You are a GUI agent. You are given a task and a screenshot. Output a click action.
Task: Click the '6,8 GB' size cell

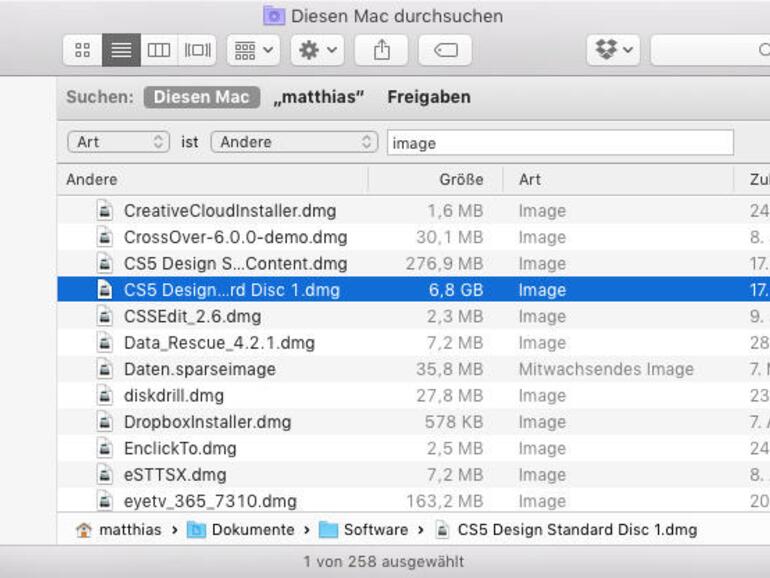tap(456, 290)
